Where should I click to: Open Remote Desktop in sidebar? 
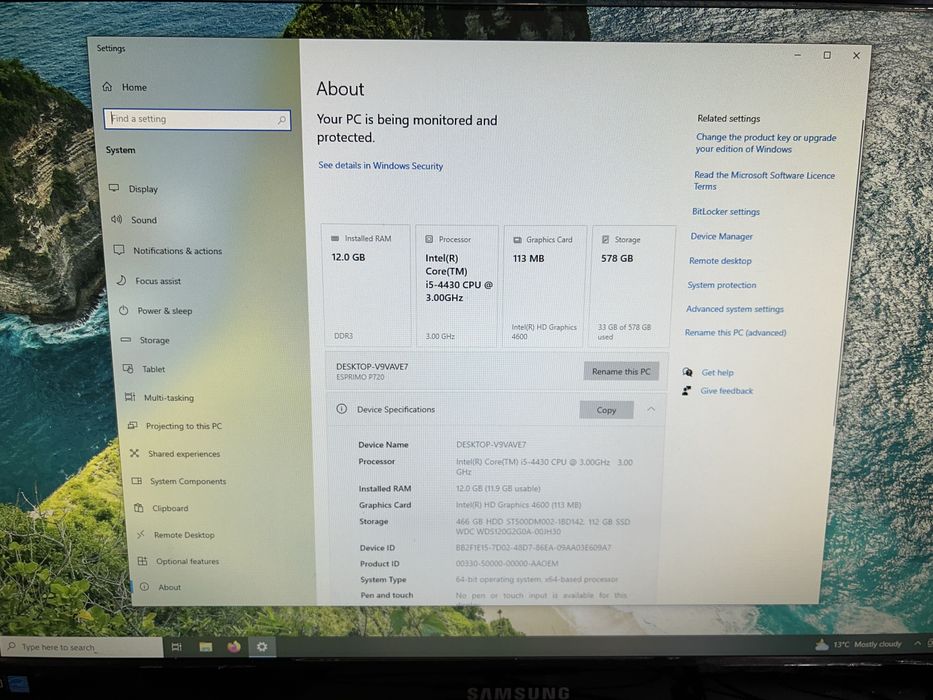point(176,535)
